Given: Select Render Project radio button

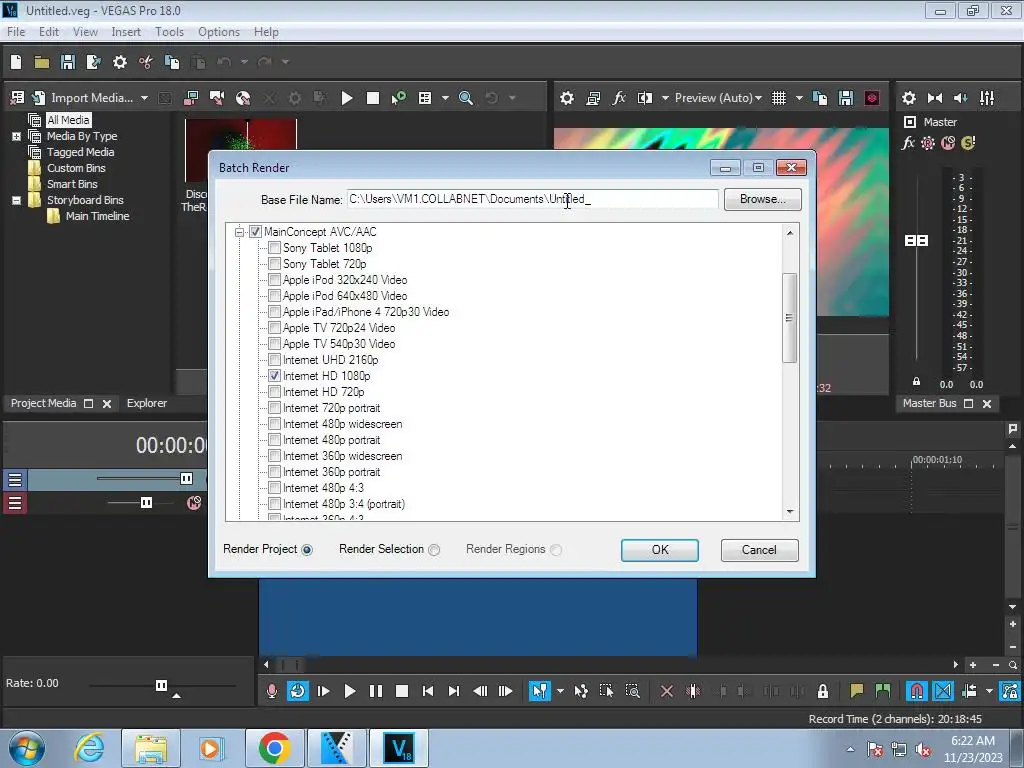Looking at the screenshot, I should [x=307, y=550].
